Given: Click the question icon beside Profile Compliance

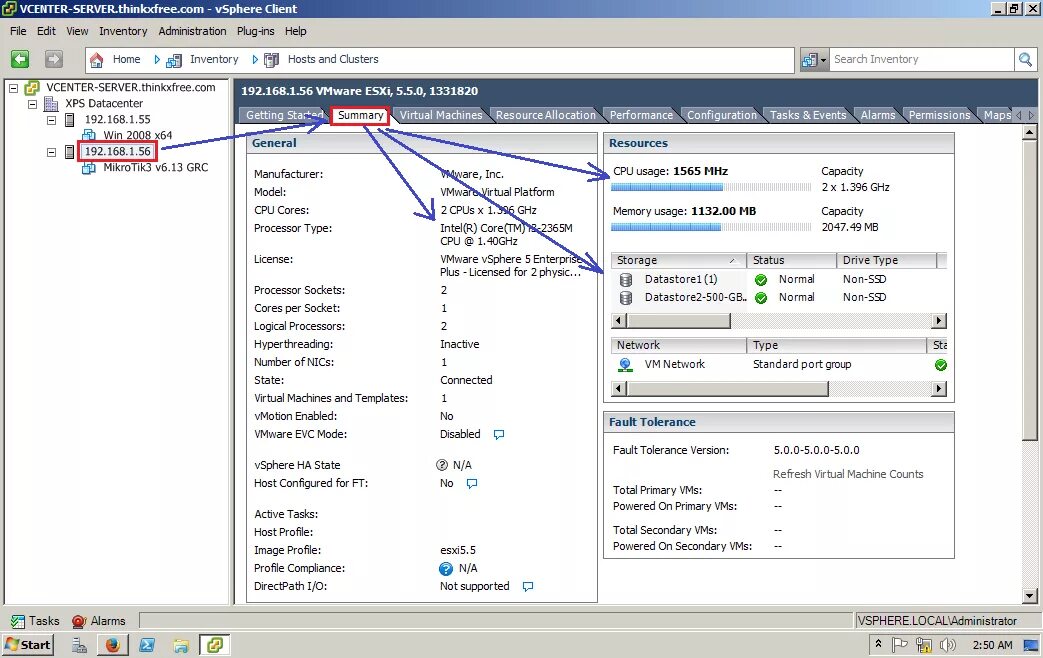Looking at the screenshot, I should 446,569.
